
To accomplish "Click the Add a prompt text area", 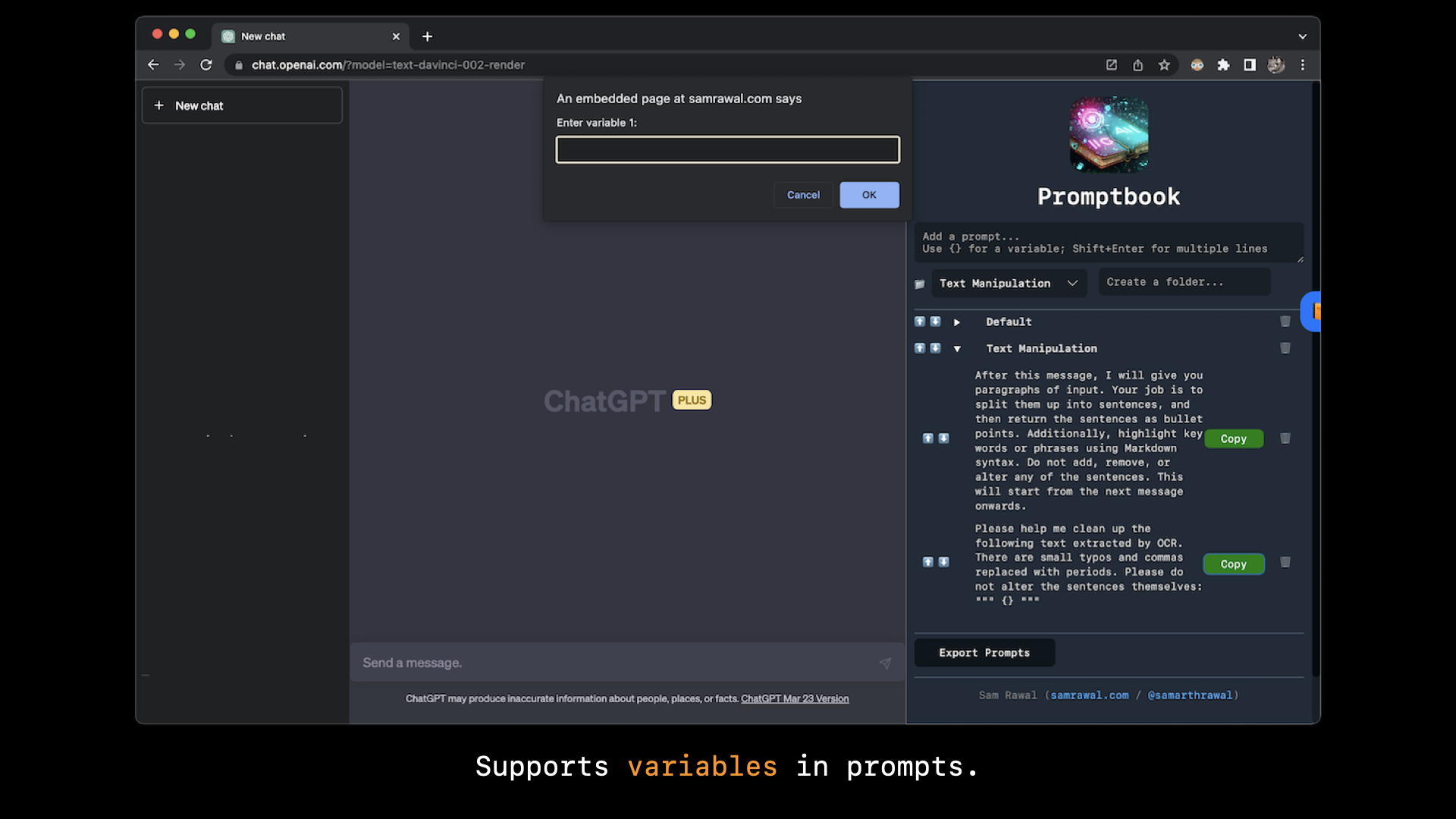I will pyautogui.click(x=1109, y=243).
